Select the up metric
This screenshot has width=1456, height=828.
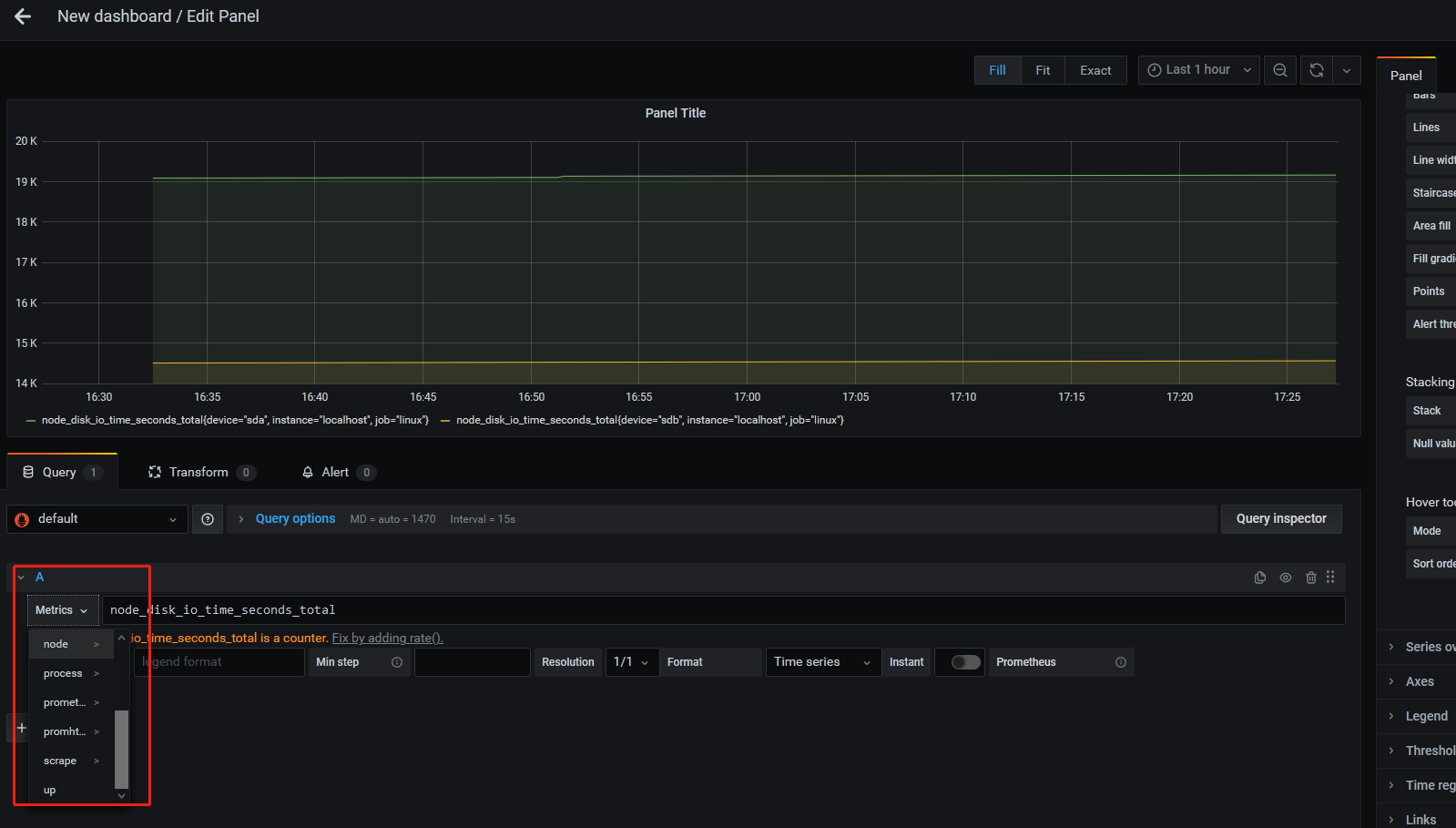[71, 790]
